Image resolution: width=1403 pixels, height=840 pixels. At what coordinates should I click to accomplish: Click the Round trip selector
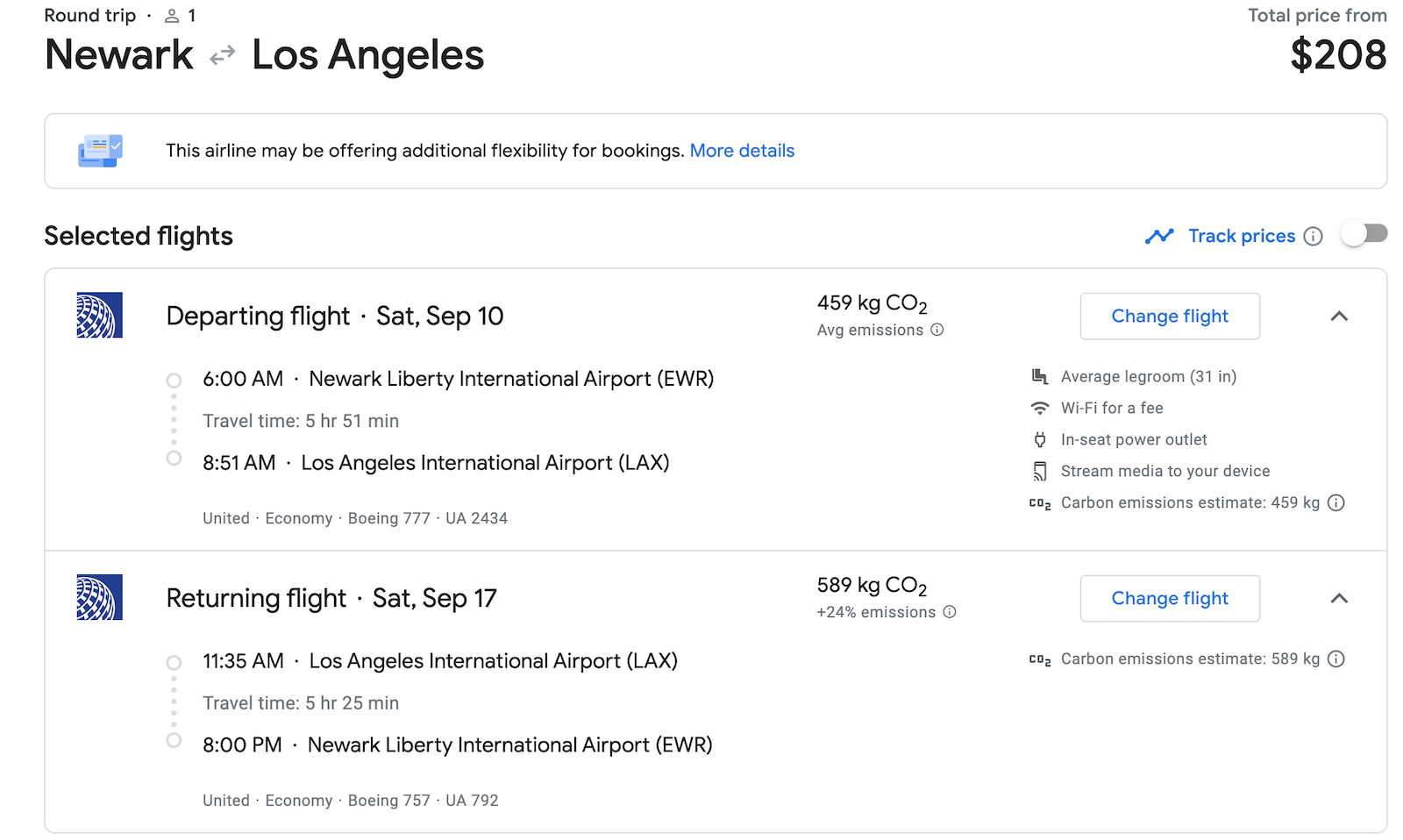[x=90, y=15]
